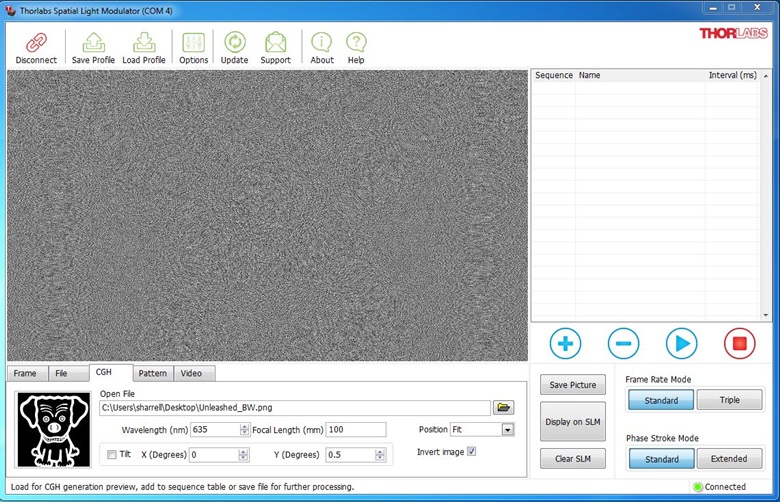This screenshot has width=780, height=502.
Task: Click the Sequence column header
Action: click(554, 75)
